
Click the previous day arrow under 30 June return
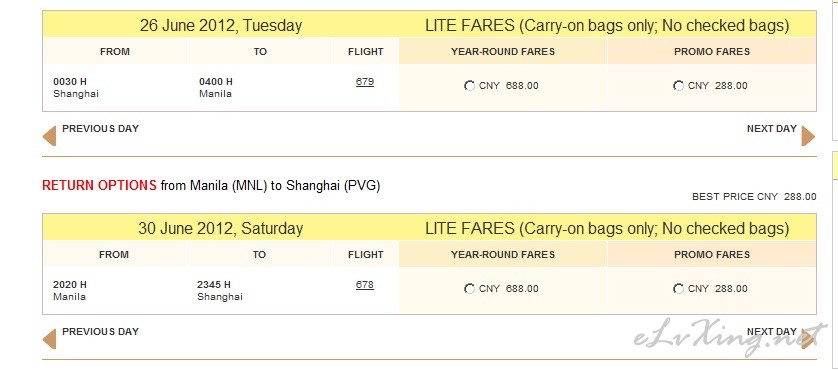tap(49, 339)
